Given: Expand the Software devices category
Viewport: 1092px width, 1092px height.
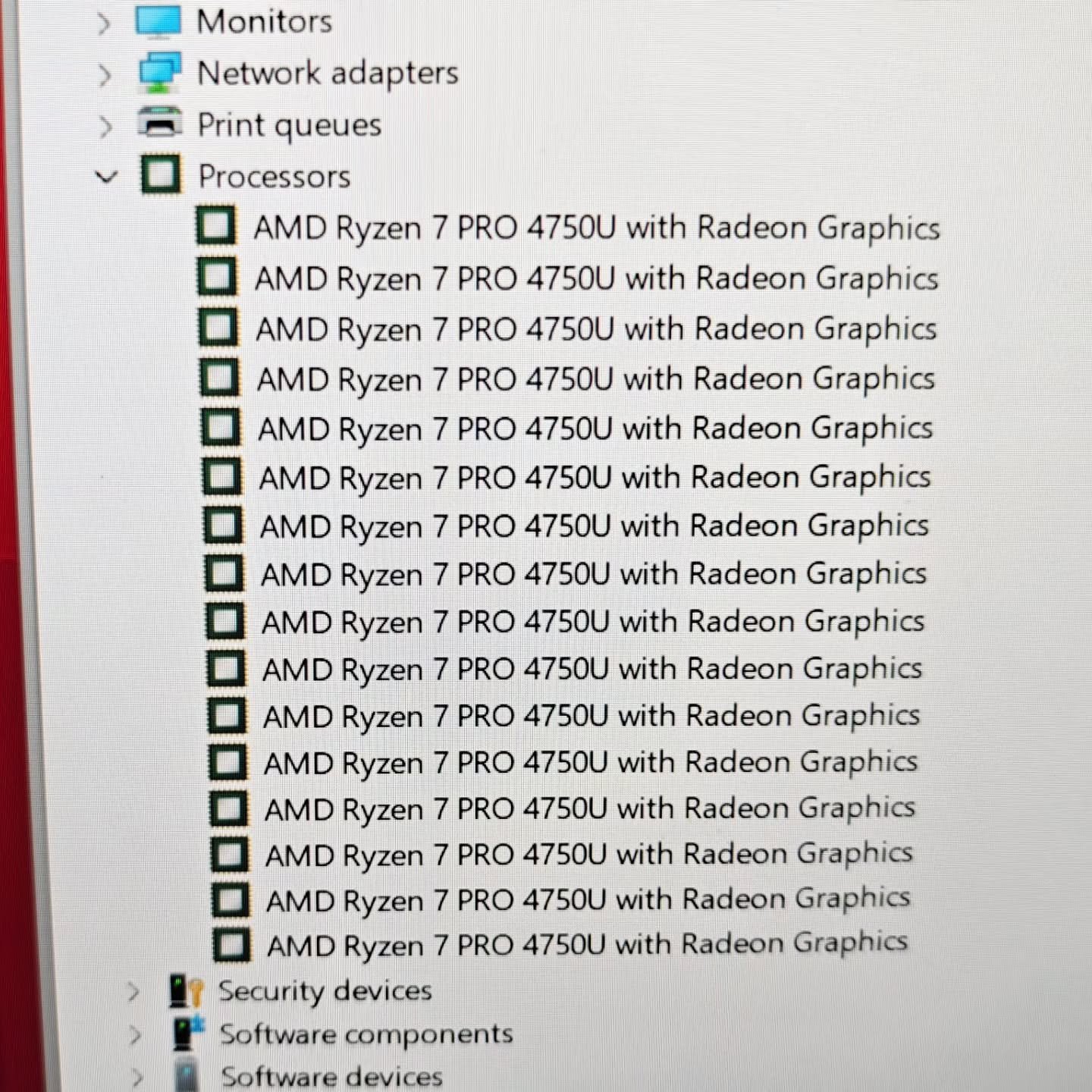Looking at the screenshot, I should click(137, 1077).
